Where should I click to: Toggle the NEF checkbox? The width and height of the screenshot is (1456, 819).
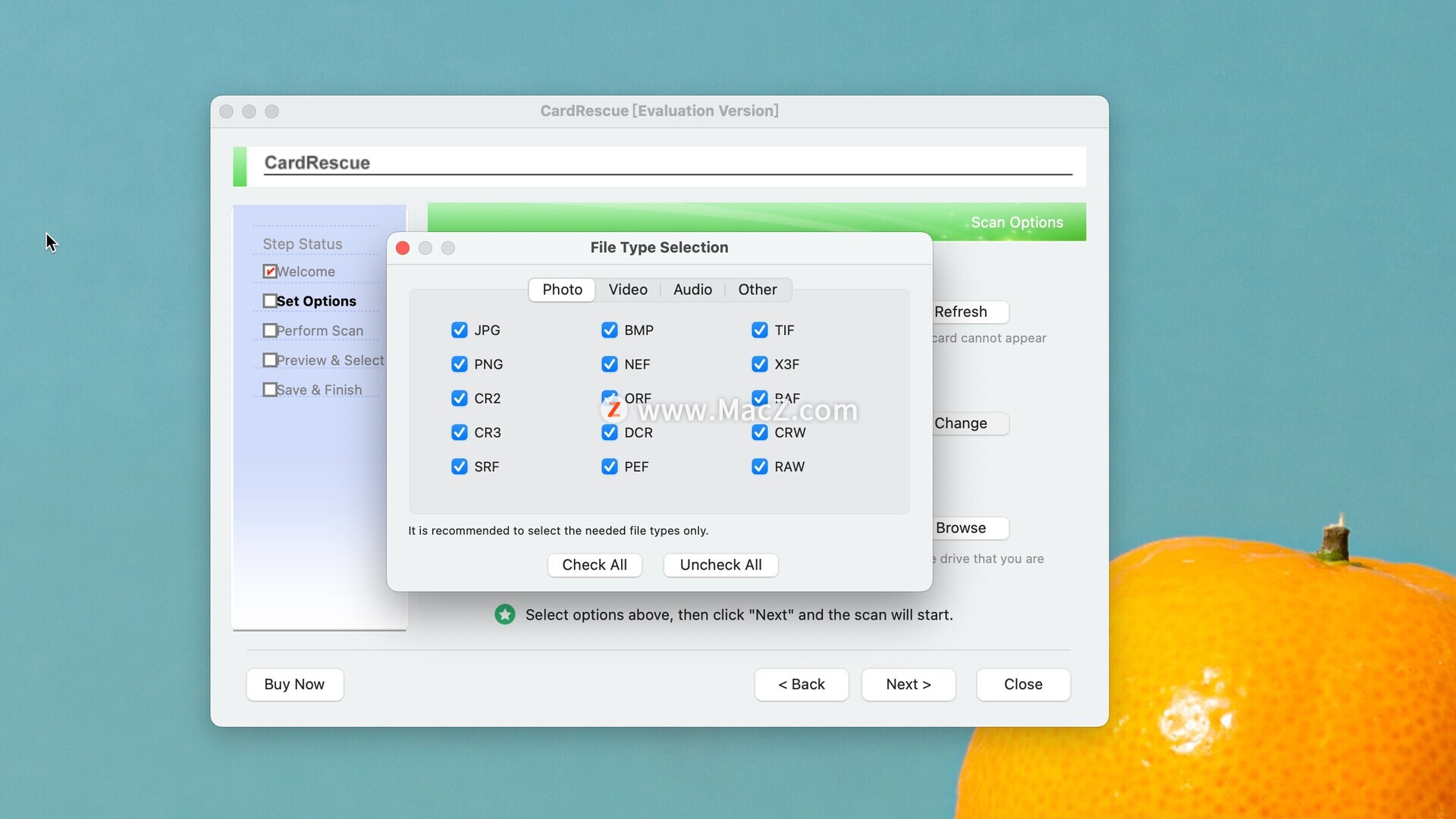tap(609, 364)
